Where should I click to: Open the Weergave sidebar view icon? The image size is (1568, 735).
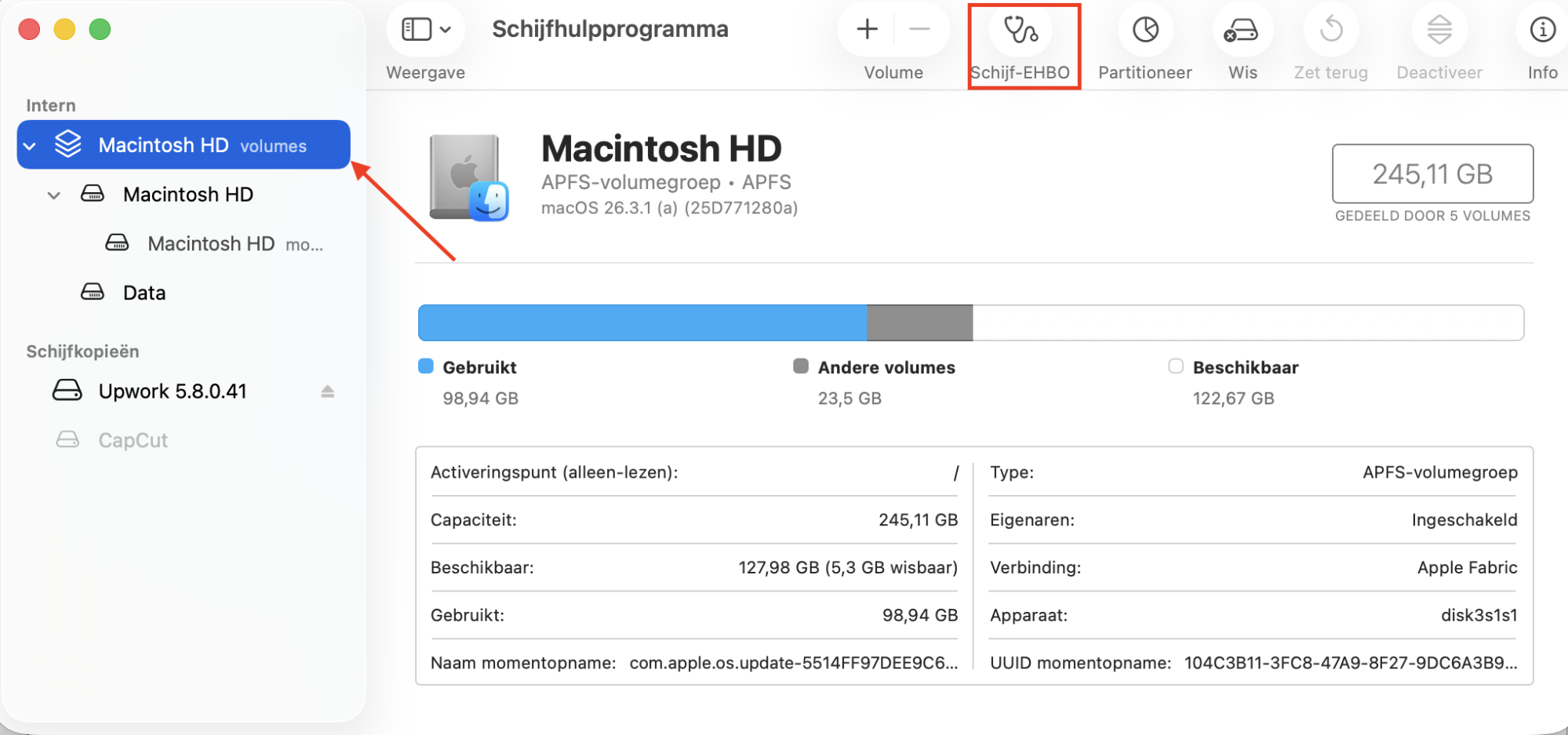pos(417,30)
